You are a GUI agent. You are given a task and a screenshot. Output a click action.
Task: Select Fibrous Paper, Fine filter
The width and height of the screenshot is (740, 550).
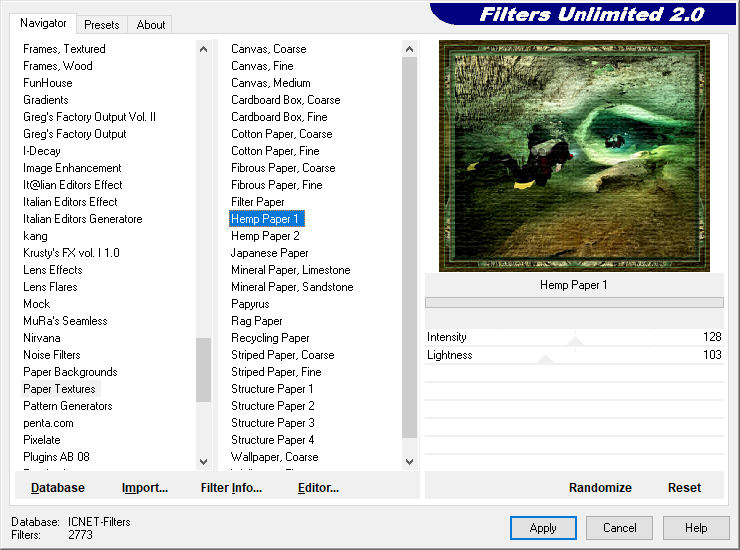[x=277, y=185]
